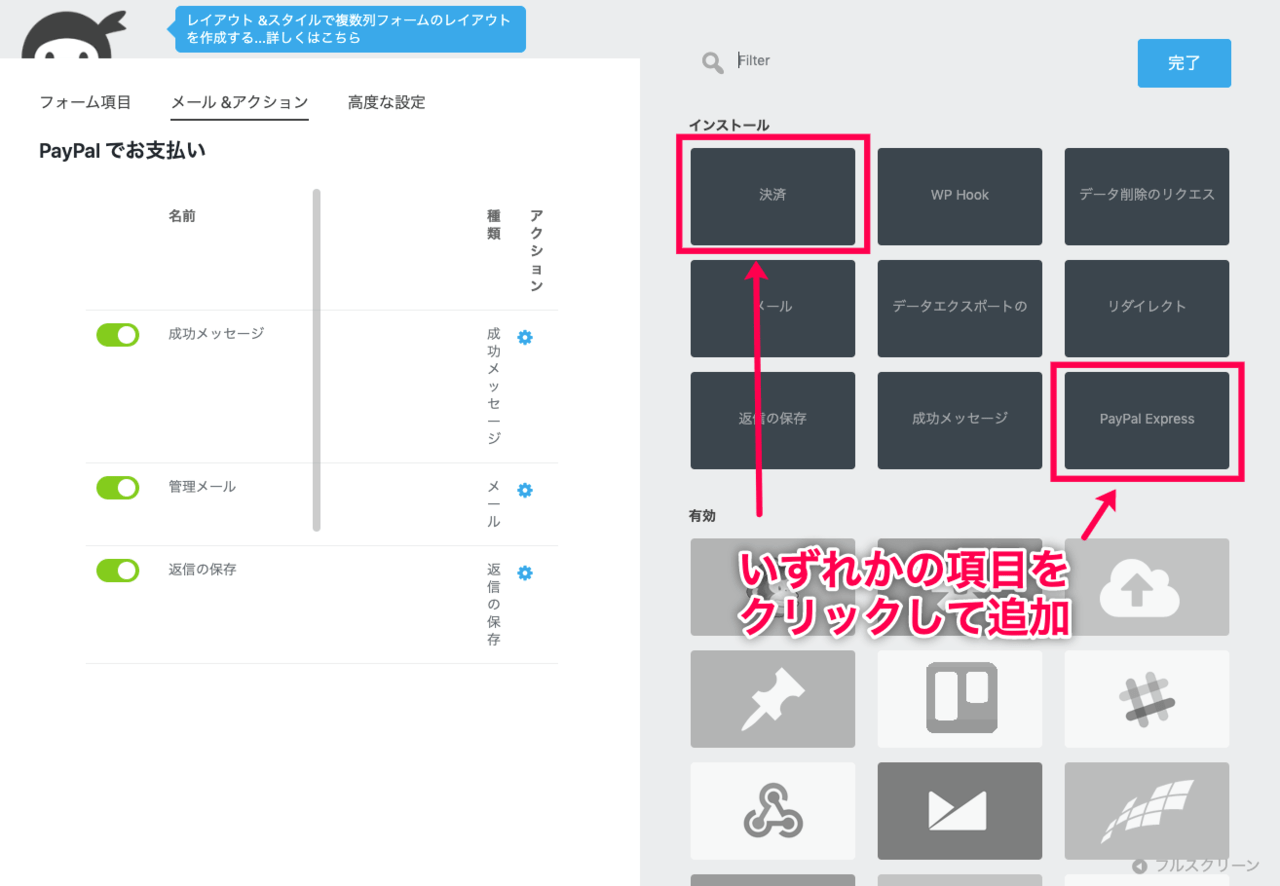Image resolution: width=1280 pixels, height=886 pixels.
Task: Click the アクション column header
Action: 537,250
